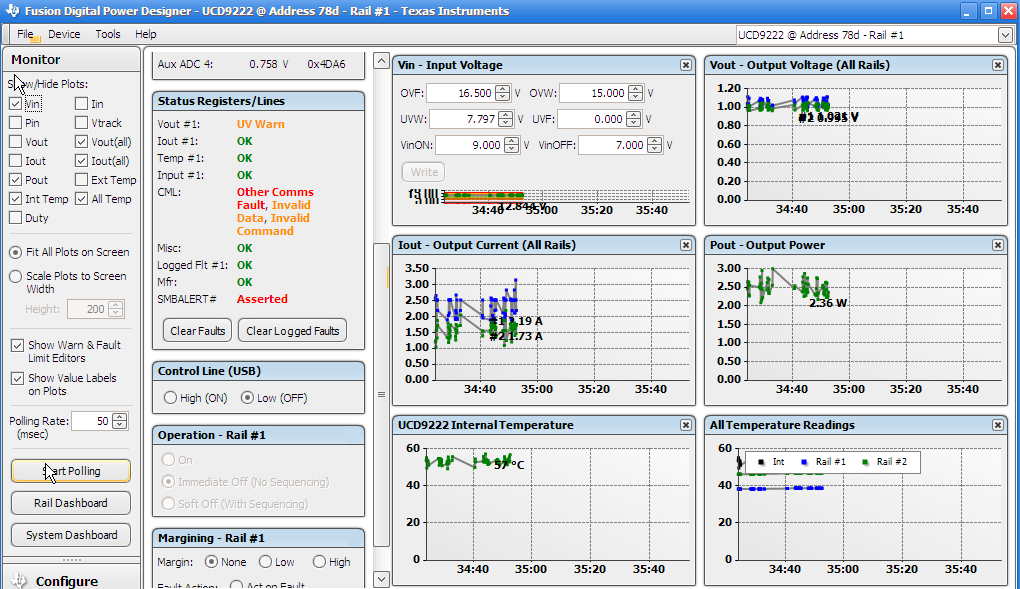The image size is (1020, 589).
Task: Toggle the Vin plot checkbox
Action: 16,103
